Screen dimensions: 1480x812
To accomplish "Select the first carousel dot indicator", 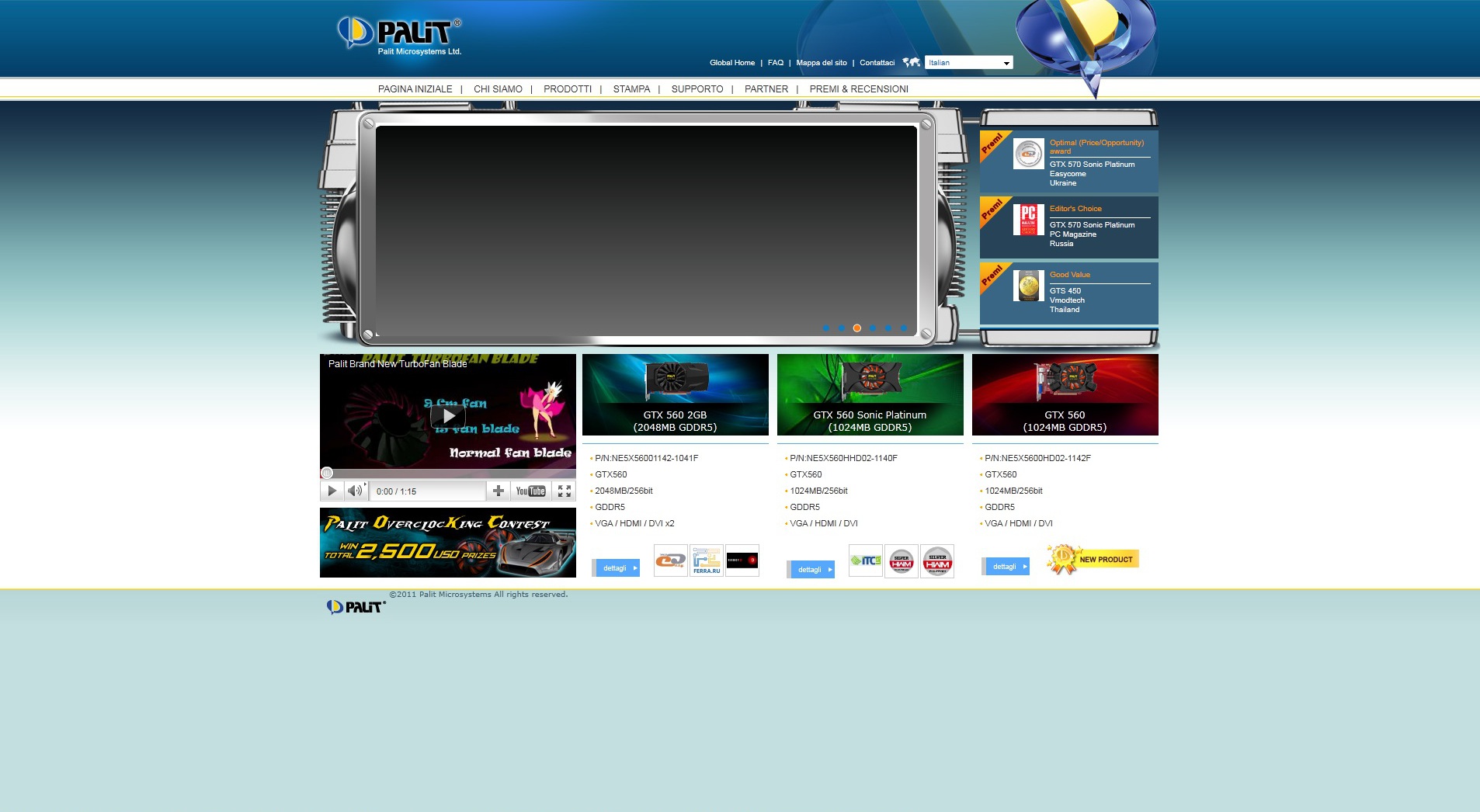I will (826, 328).
